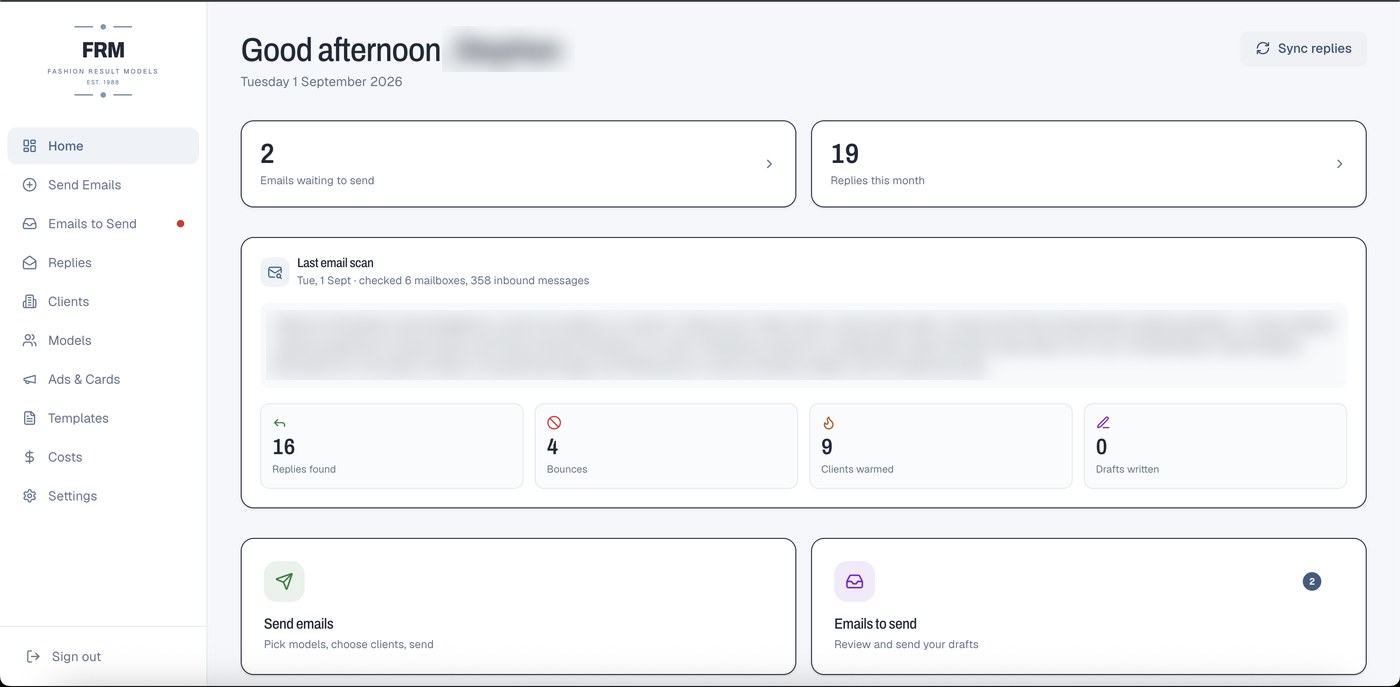The width and height of the screenshot is (1400, 687).
Task: Click the Send Emails plus-circle icon
Action: point(29,185)
